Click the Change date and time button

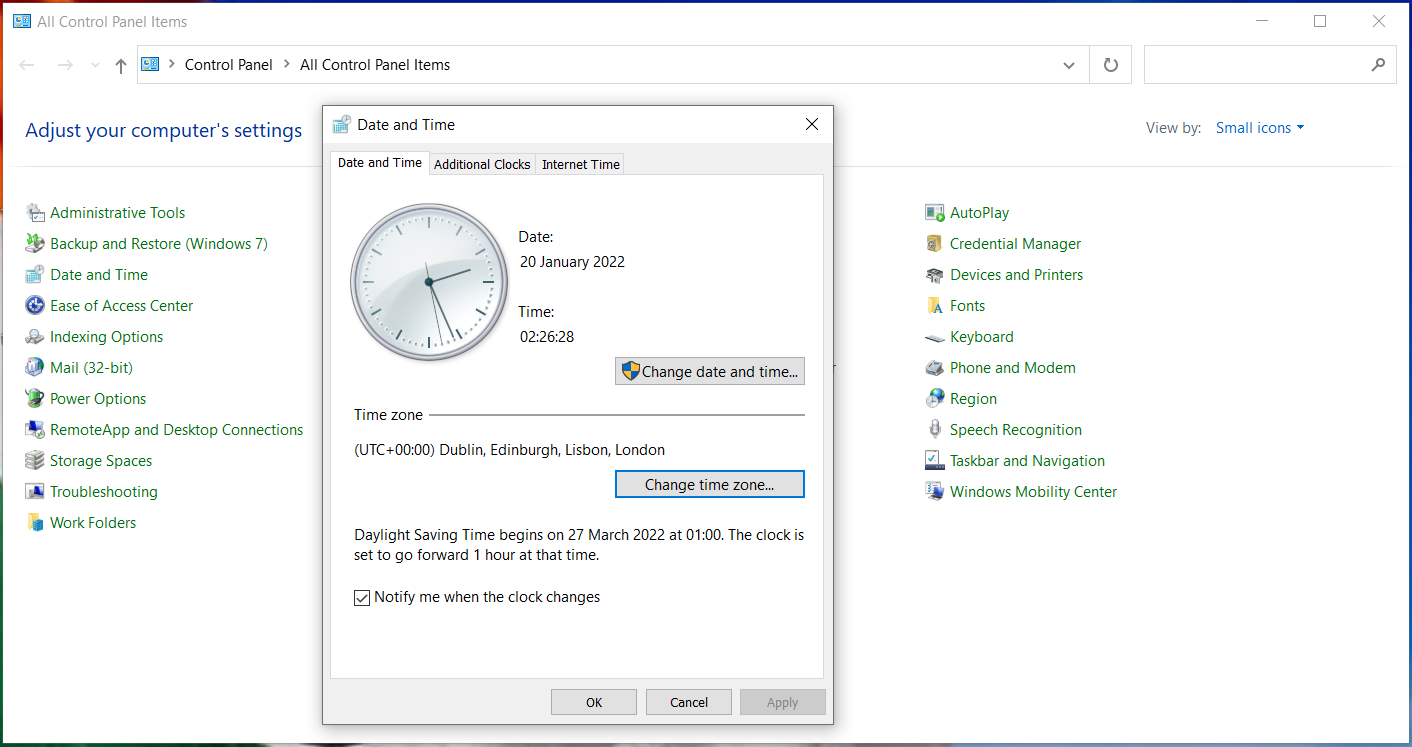tap(710, 372)
